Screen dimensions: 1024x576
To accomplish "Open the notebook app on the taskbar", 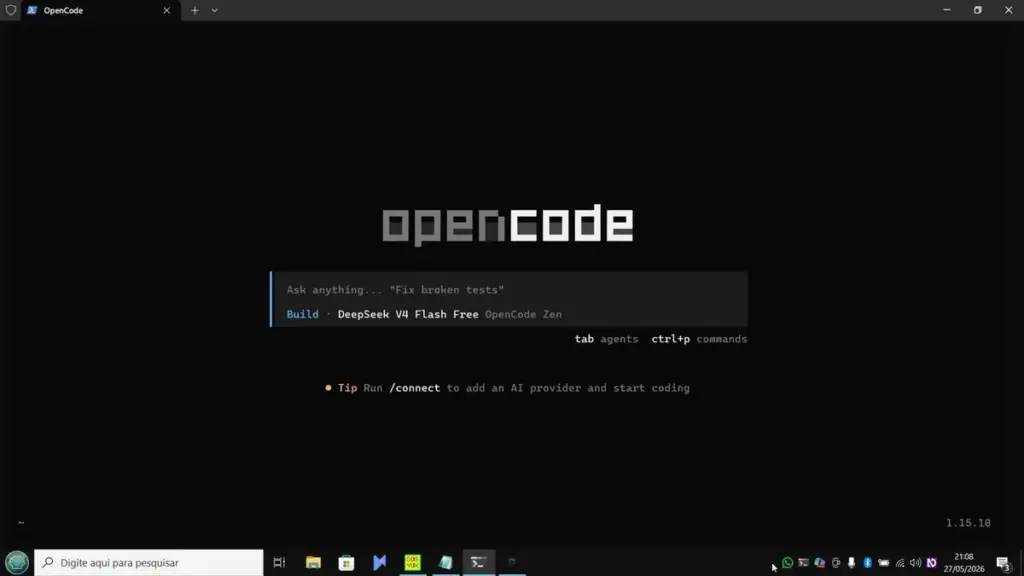I will [445, 562].
